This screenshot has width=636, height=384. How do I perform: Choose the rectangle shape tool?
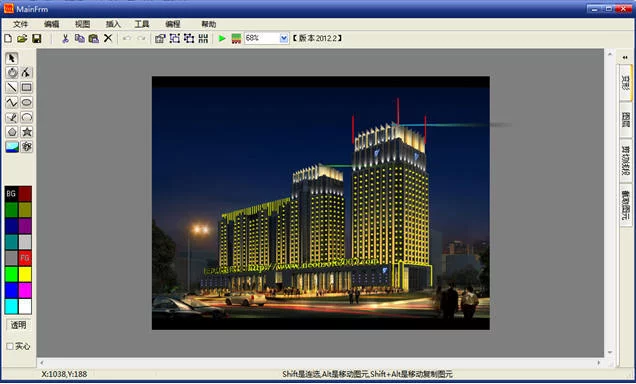(26, 87)
